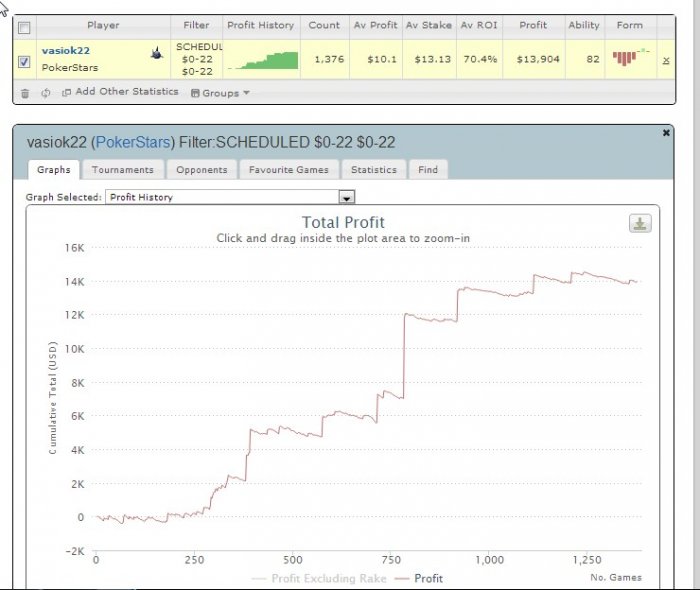700x590 pixels.
Task: Switch to the Opponents tab
Action: pos(202,170)
